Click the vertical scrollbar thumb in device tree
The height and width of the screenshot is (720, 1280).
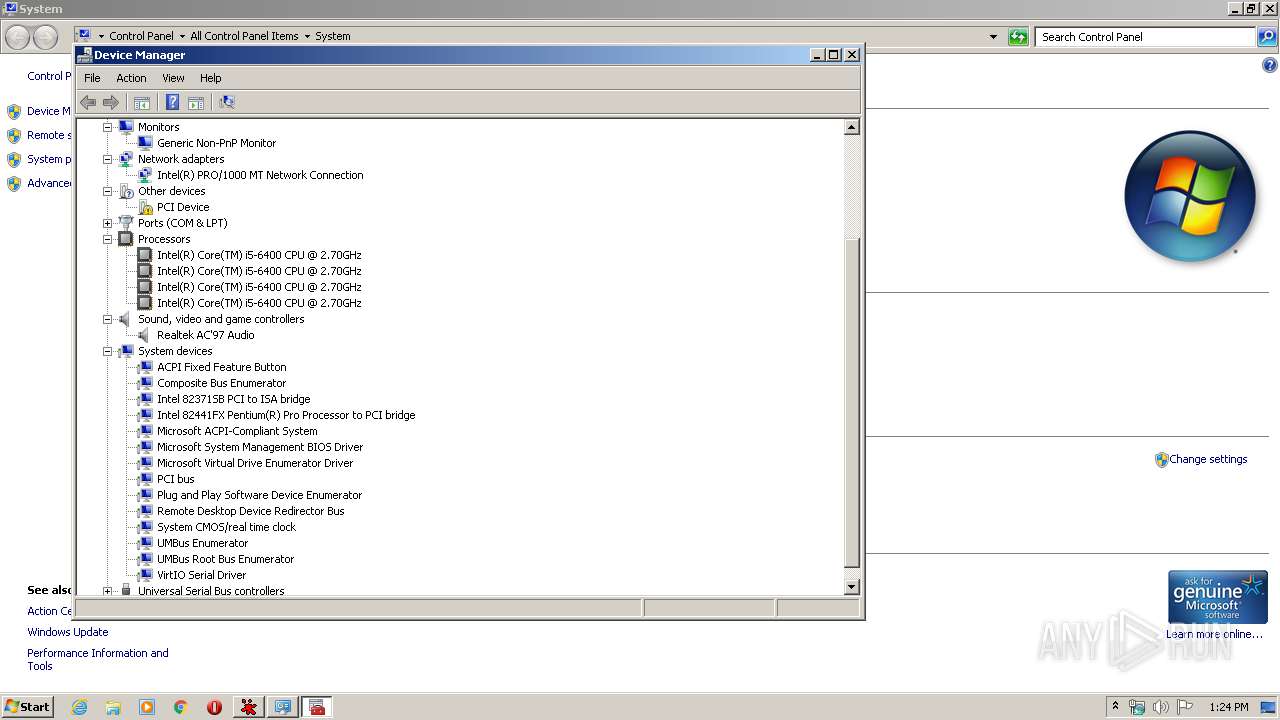point(852,403)
